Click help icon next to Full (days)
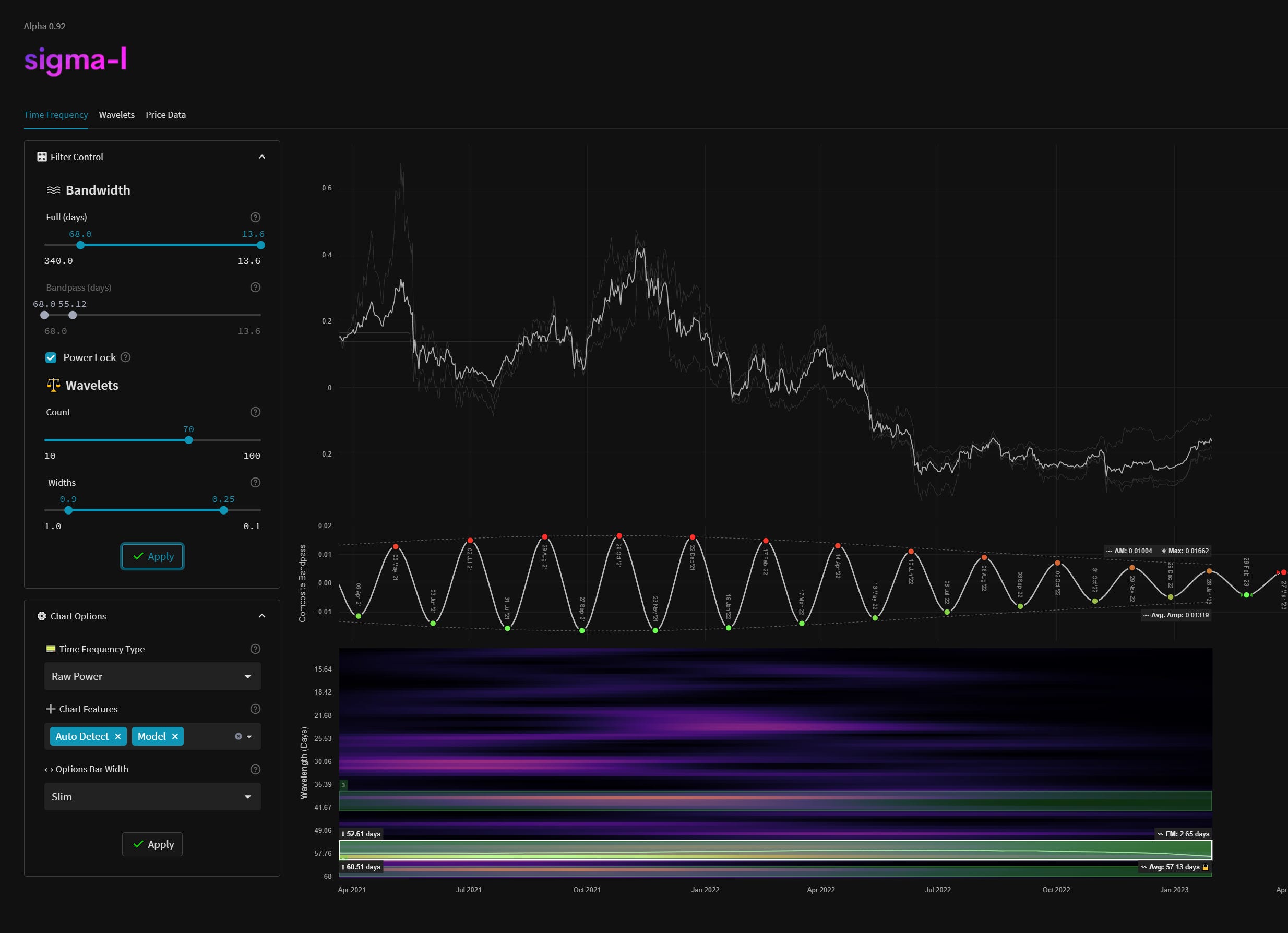The width and height of the screenshot is (1288, 933). pos(256,217)
